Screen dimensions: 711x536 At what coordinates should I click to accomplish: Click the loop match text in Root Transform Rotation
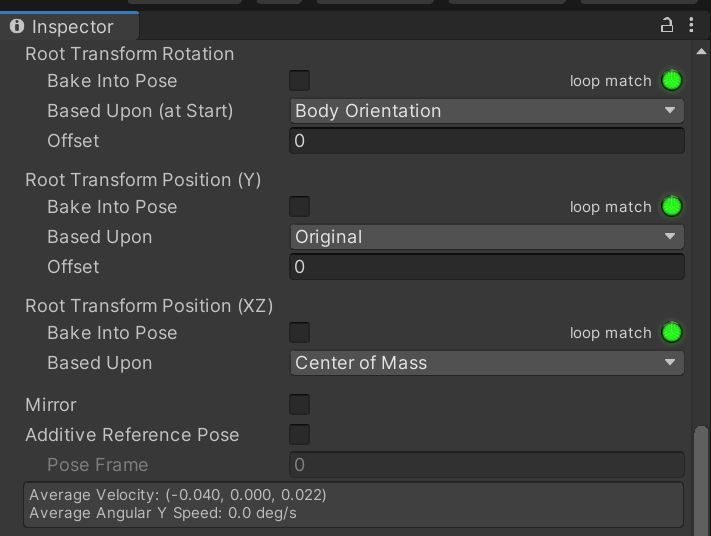610,81
